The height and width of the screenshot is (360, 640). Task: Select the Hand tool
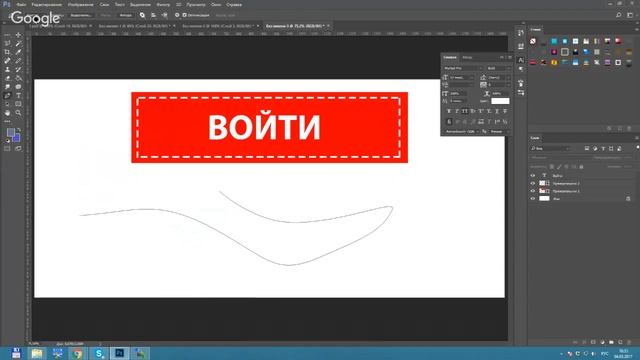pos(7,113)
